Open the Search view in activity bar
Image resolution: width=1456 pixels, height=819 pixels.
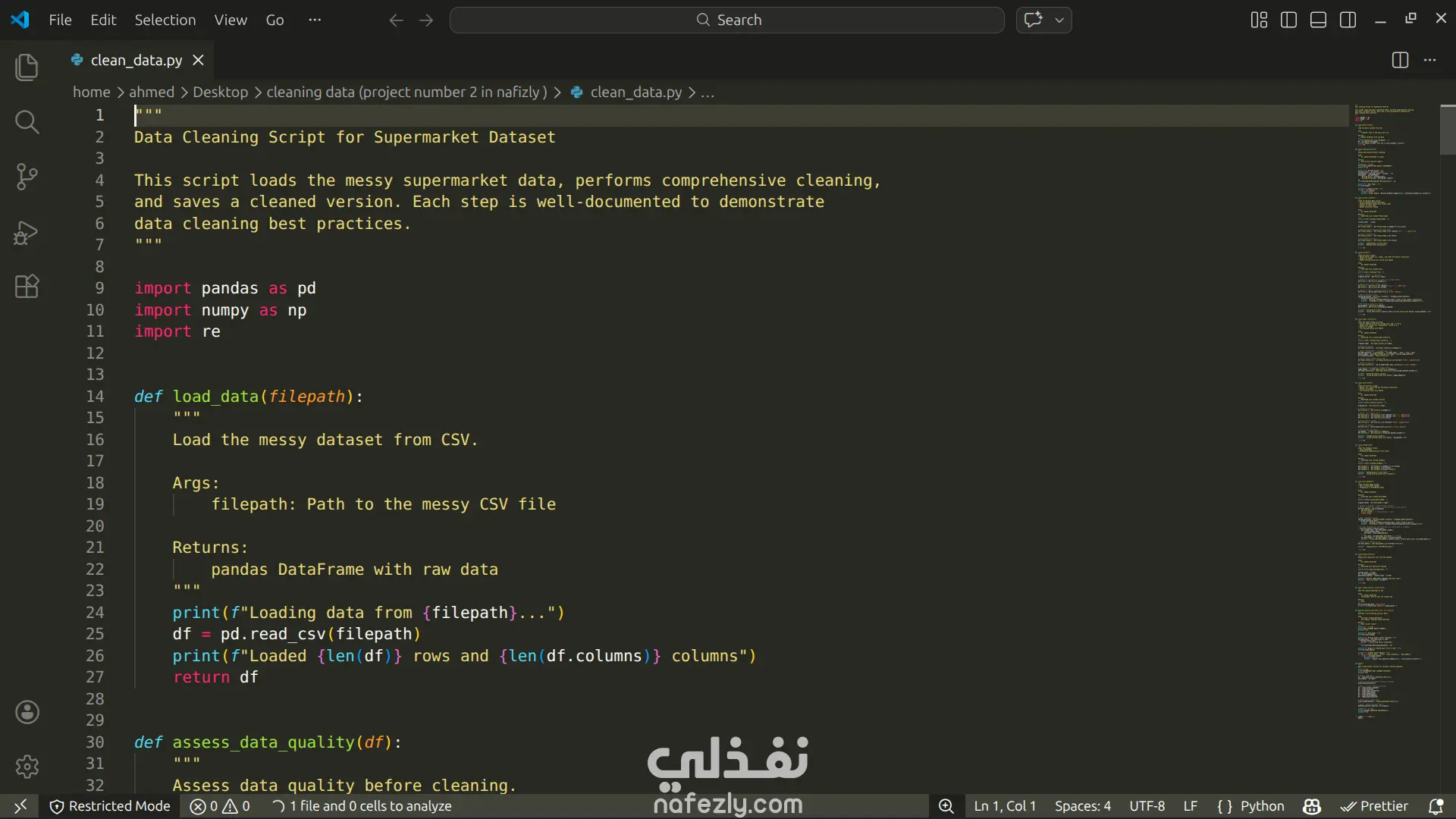click(27, 121)
